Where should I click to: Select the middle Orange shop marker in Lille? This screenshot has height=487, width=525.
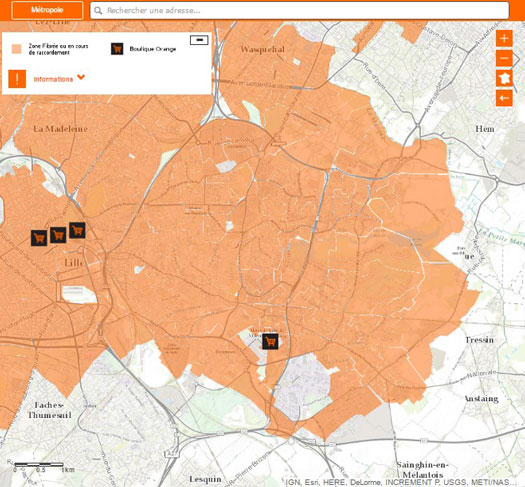click(58, 235)
